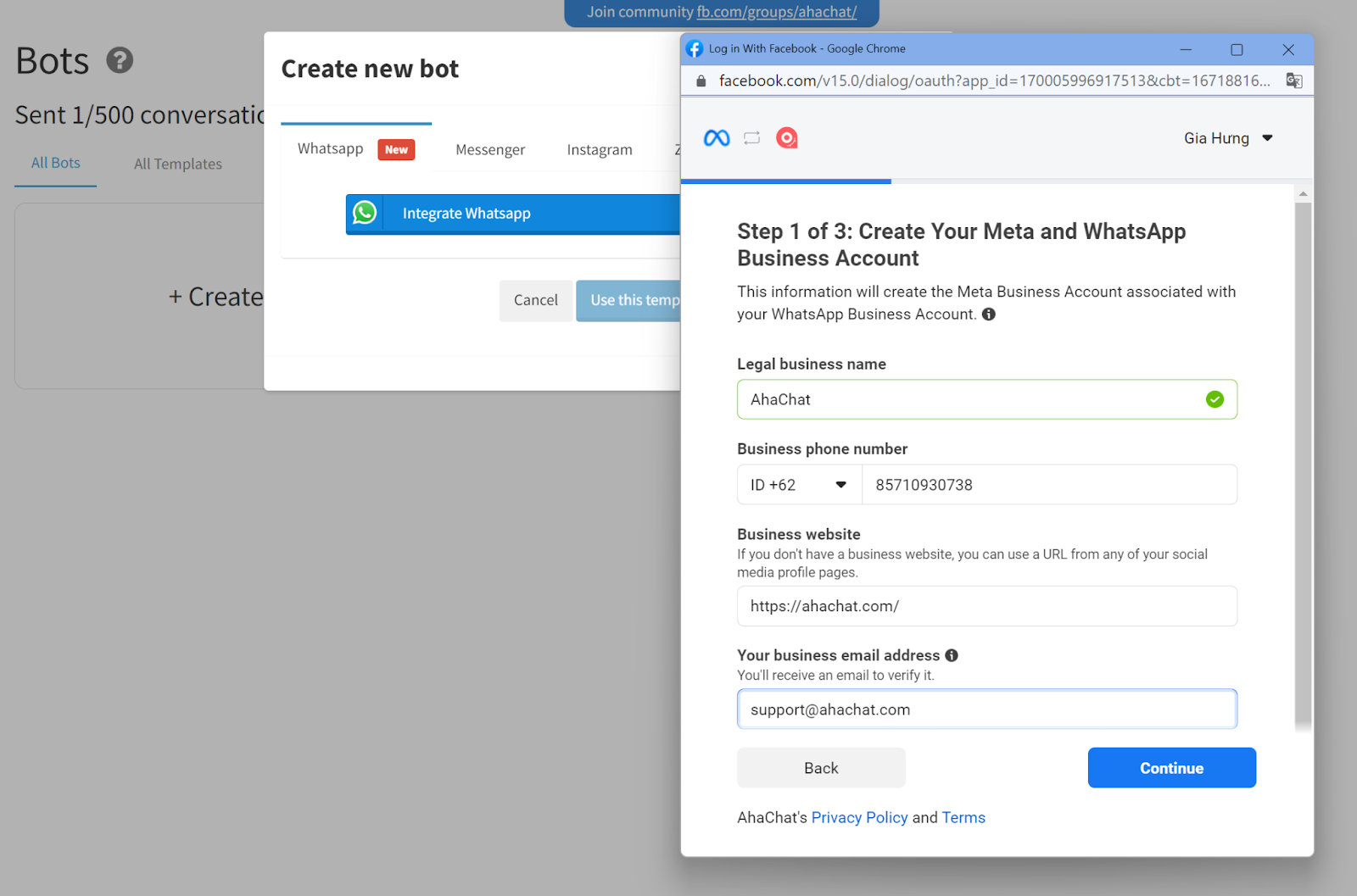Click the blue Continue button
The width and height of the screenshot is (1357, 896).
click(1171, 768)
